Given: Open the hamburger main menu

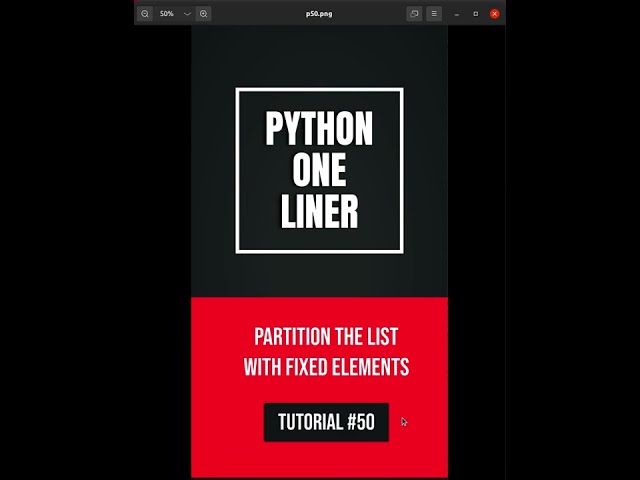Looking at the screenshot, I should coord(434,14).
